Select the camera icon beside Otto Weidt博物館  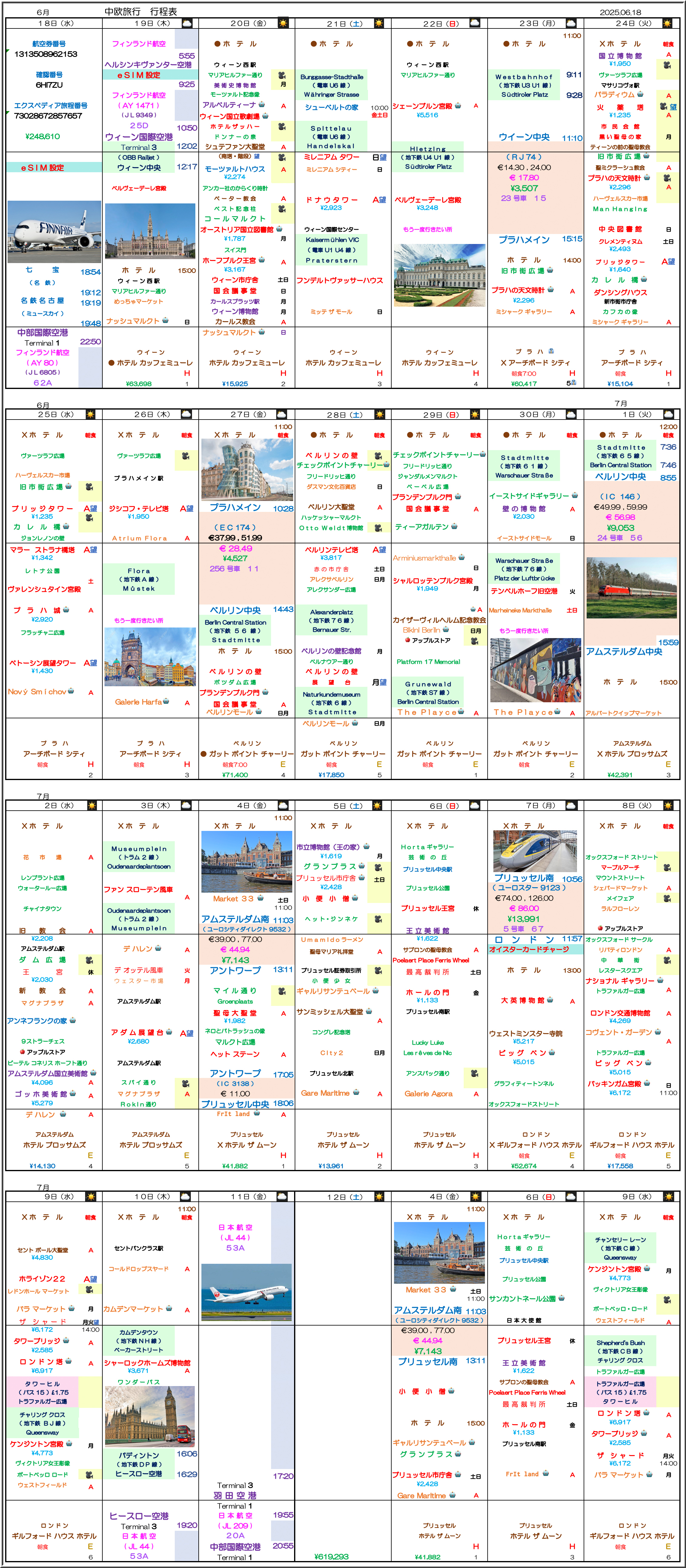tap(378, 528)
